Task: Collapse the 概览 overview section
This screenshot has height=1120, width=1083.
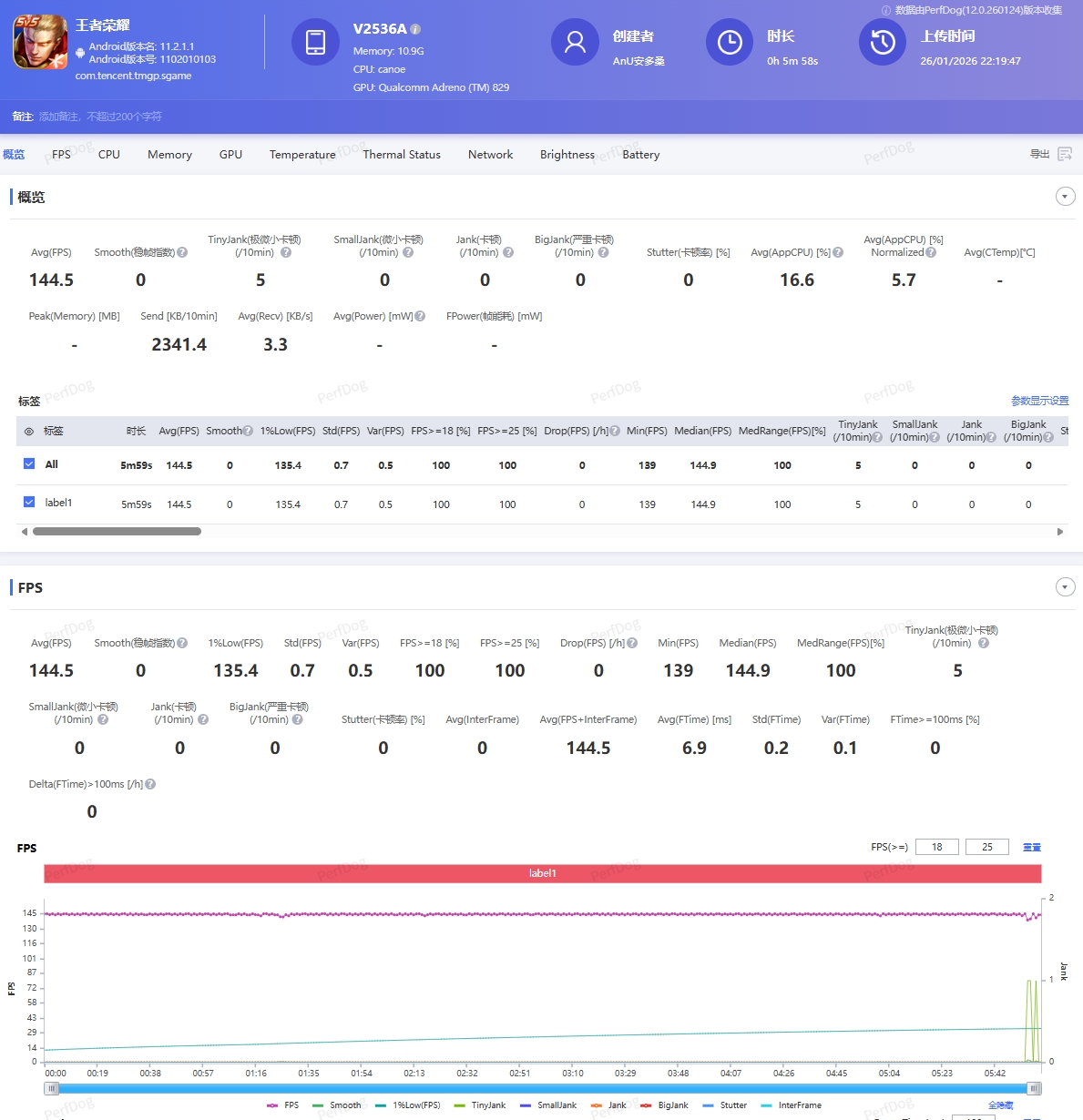Action: point(1065,197)
